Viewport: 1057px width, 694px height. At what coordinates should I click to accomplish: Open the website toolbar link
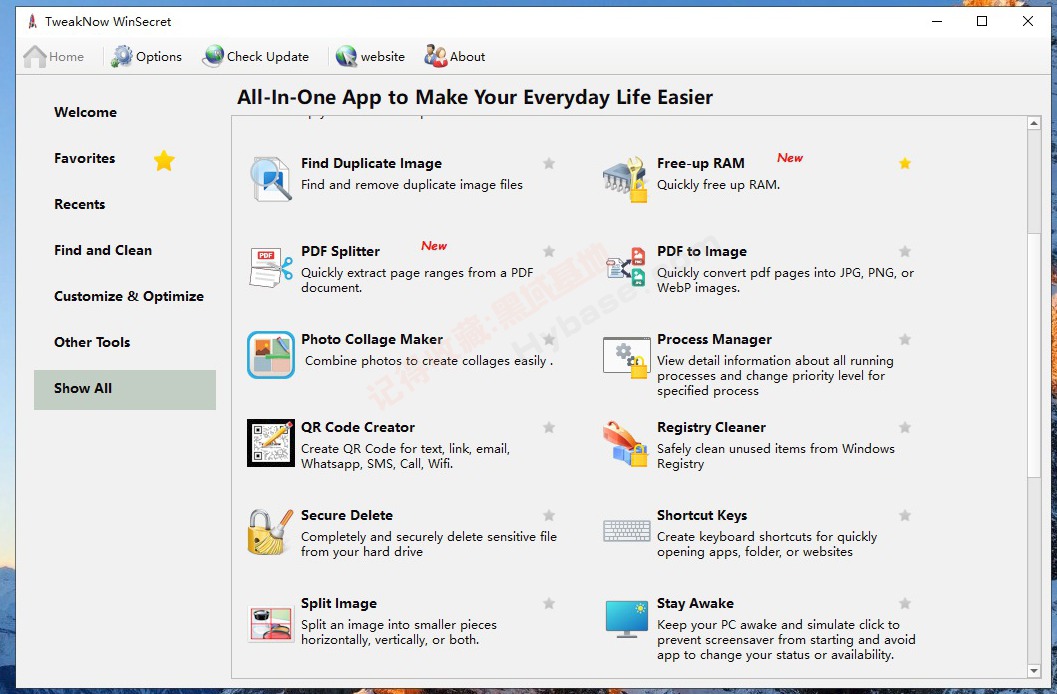pos(371,57)
